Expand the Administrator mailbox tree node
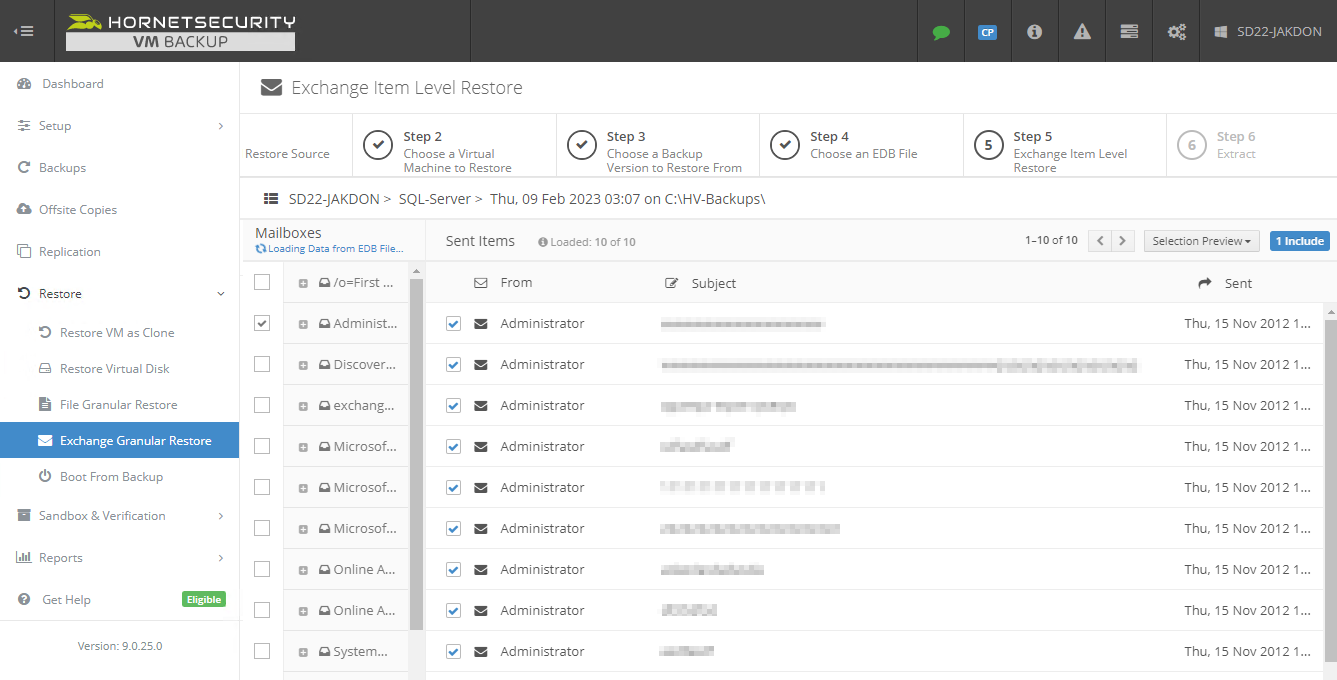 click(303, 324)
